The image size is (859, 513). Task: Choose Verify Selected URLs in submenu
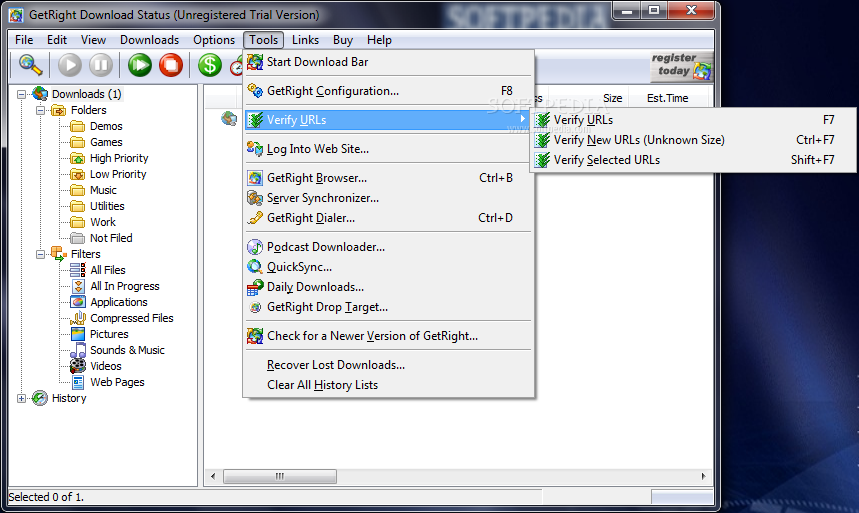pyautogui.click(x=692, y=160)
